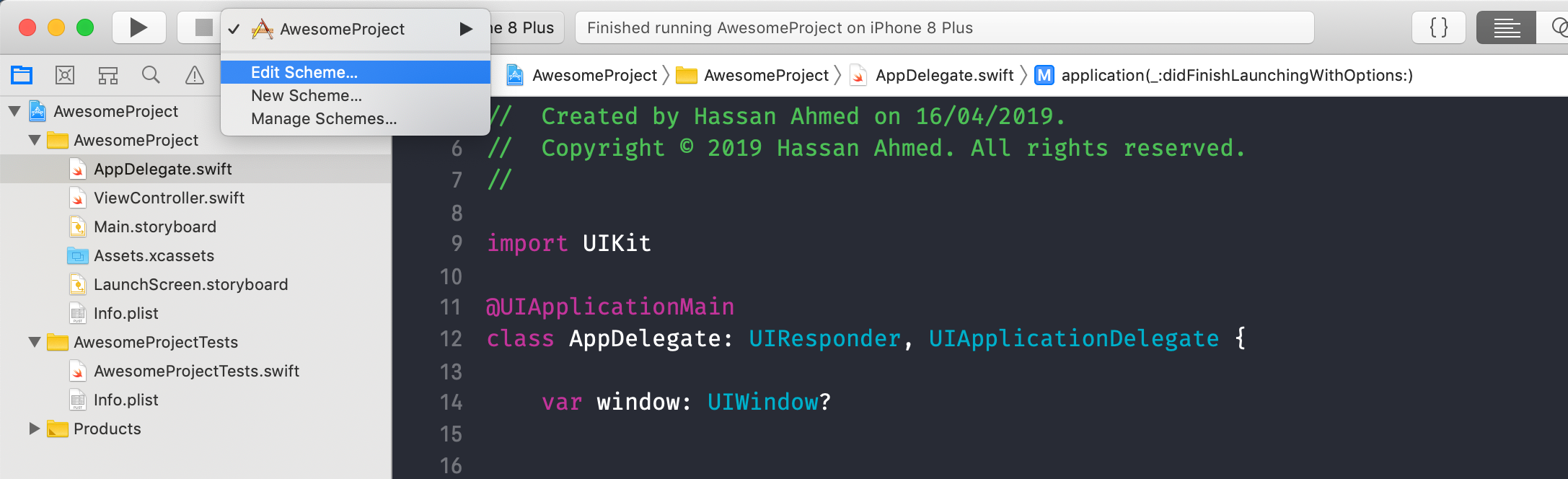Select the assistant editor circles icon

pyautogui.click(x=1559, y=27)
